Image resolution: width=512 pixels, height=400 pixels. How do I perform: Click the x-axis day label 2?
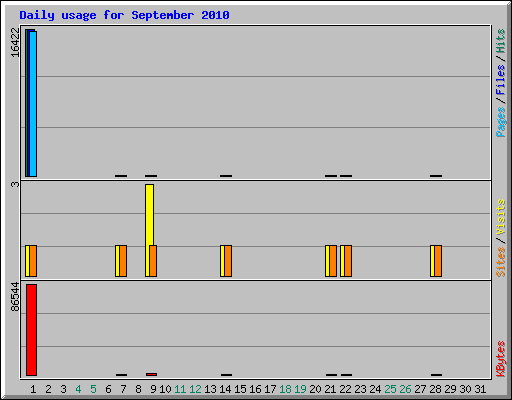(x=48, y=389)
